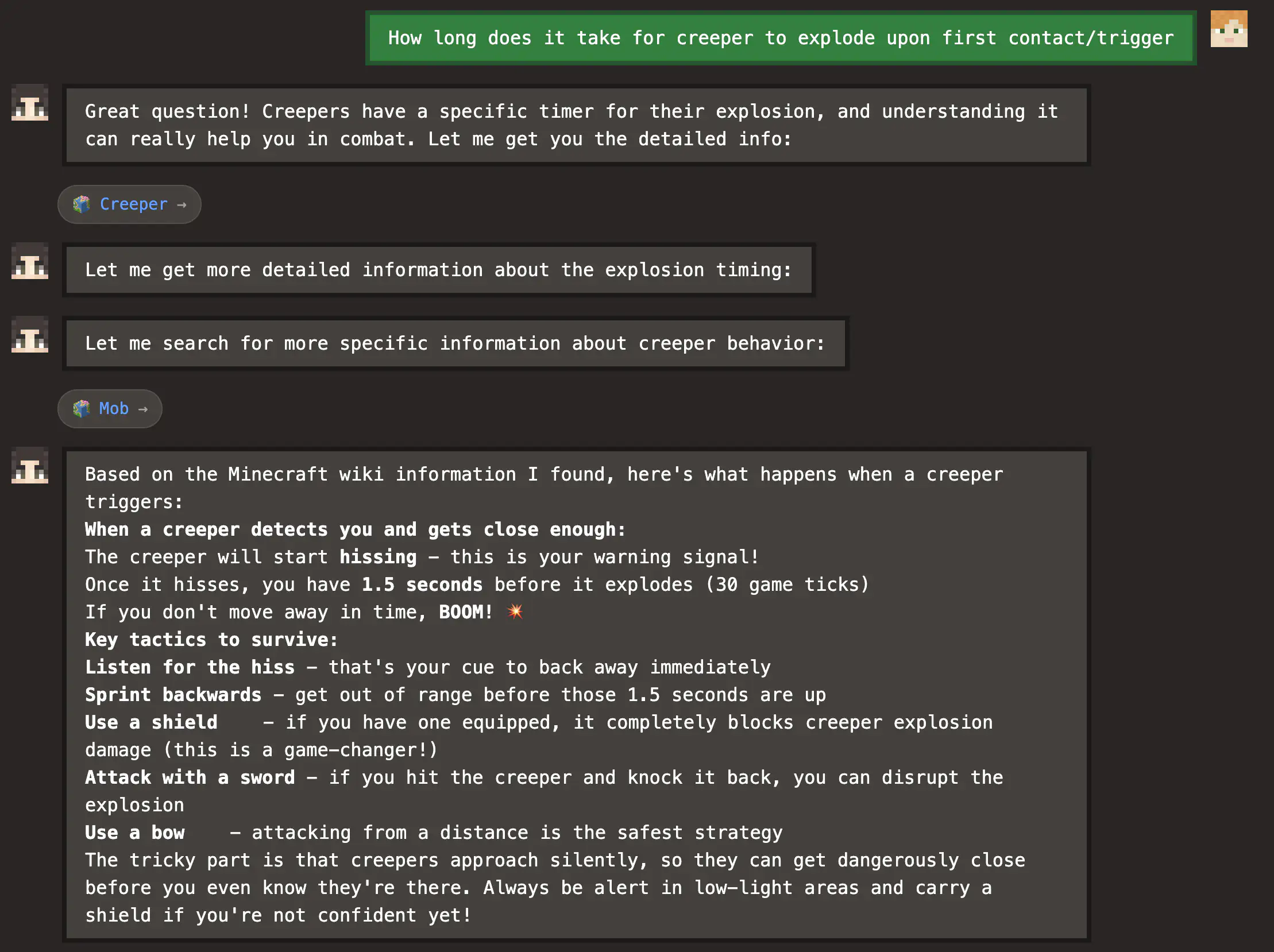Click the explosion emoji after "BOOM!"

click(x=515, y=612)
